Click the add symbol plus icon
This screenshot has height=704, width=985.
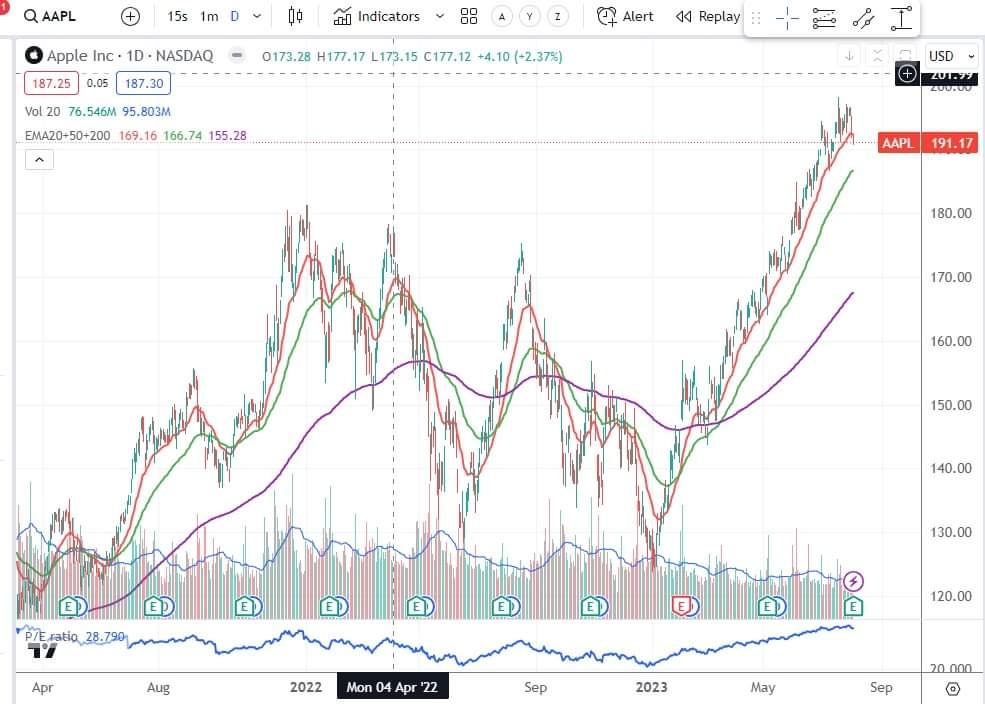[x=130, y=16]
